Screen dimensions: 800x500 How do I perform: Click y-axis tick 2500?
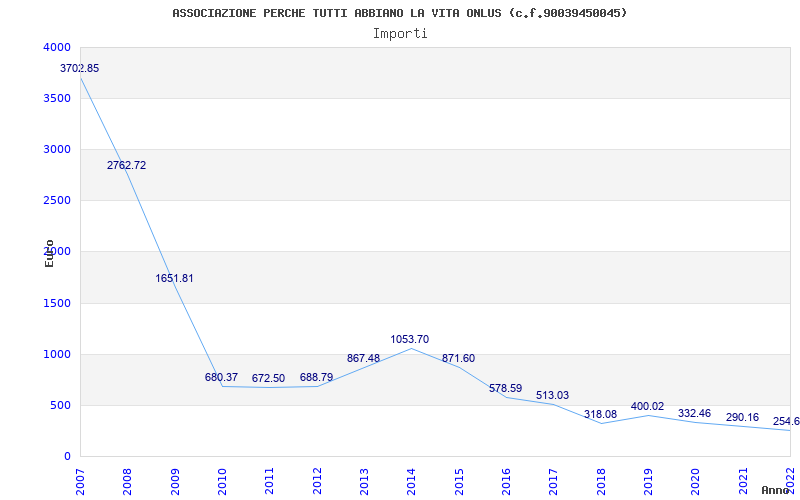[x=57, y=201]
